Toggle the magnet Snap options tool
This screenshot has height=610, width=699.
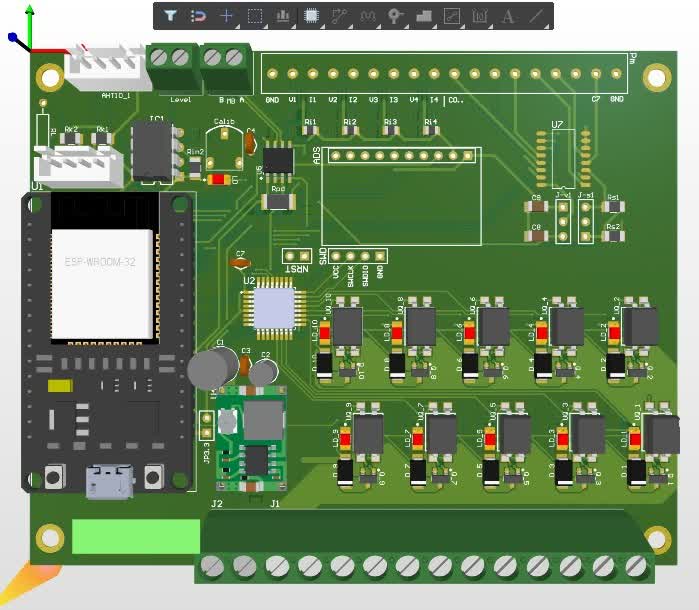click(x=198, y=16)
